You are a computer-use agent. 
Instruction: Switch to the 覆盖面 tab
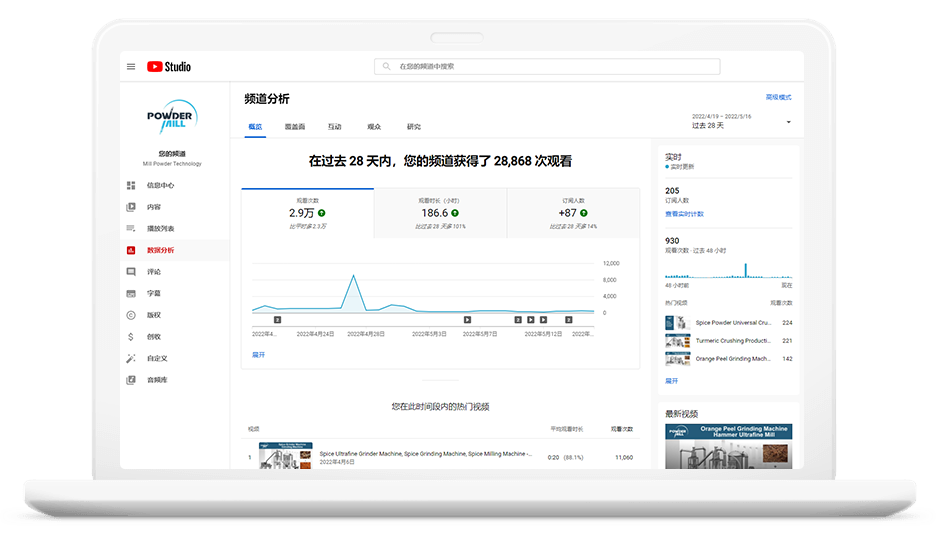pyautogui.click(x=294, y=127)
